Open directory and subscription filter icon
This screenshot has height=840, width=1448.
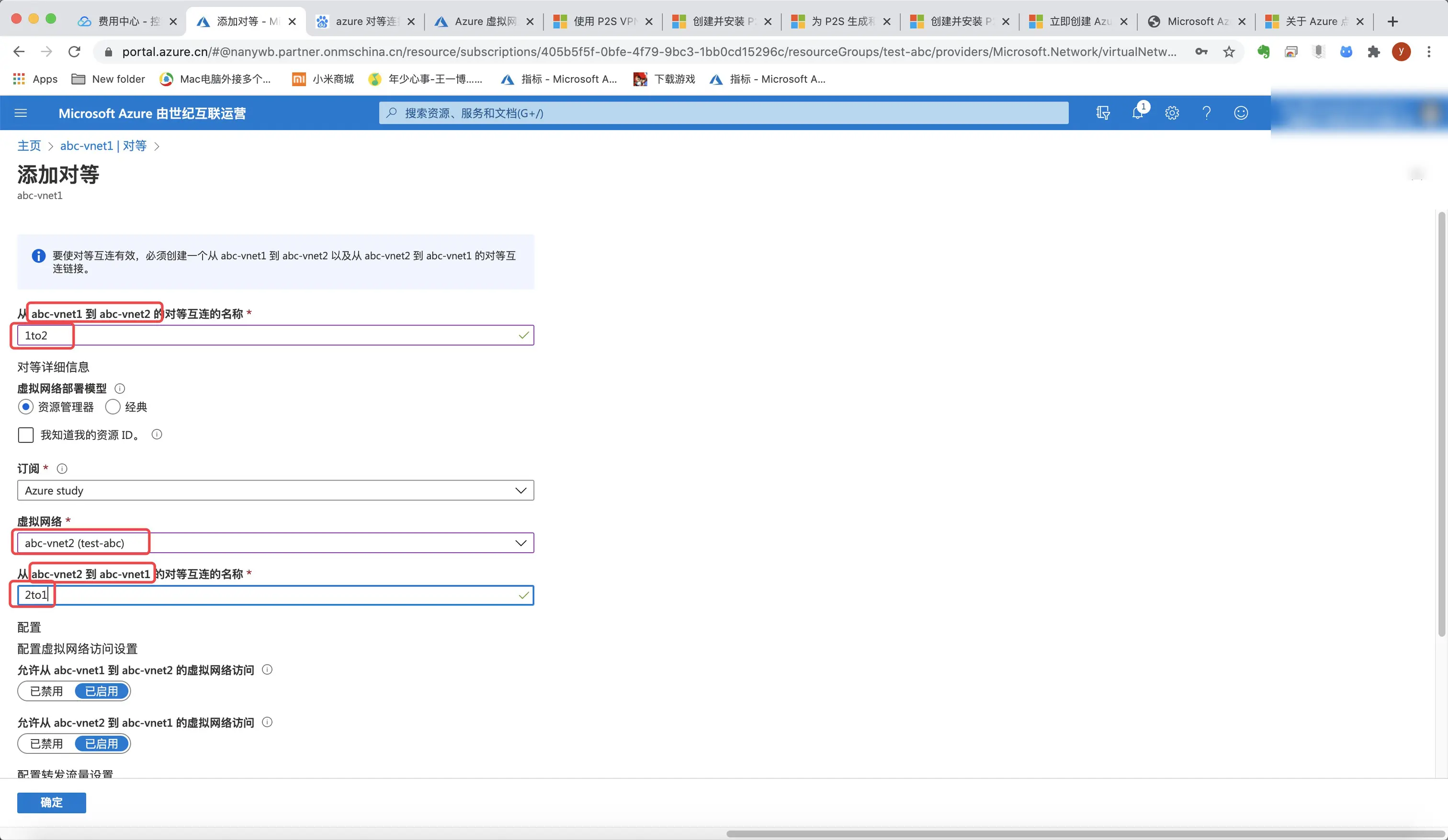pos(1103,113)
